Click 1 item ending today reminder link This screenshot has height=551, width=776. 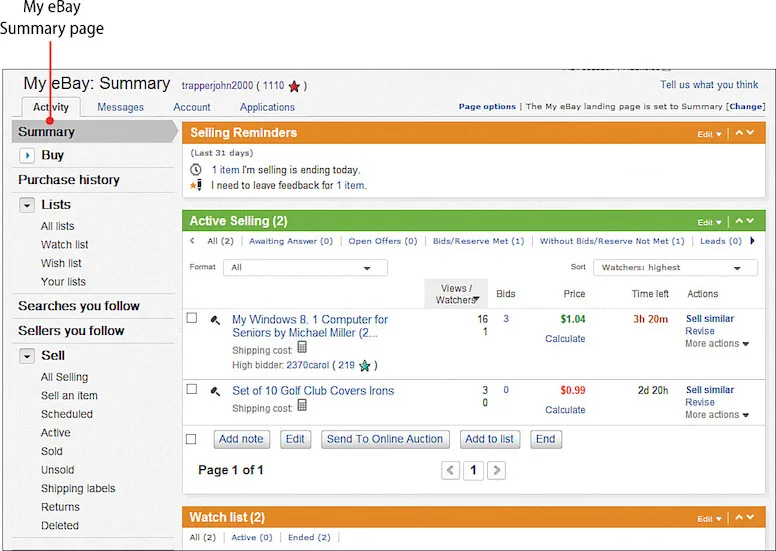tap(226, 170)
